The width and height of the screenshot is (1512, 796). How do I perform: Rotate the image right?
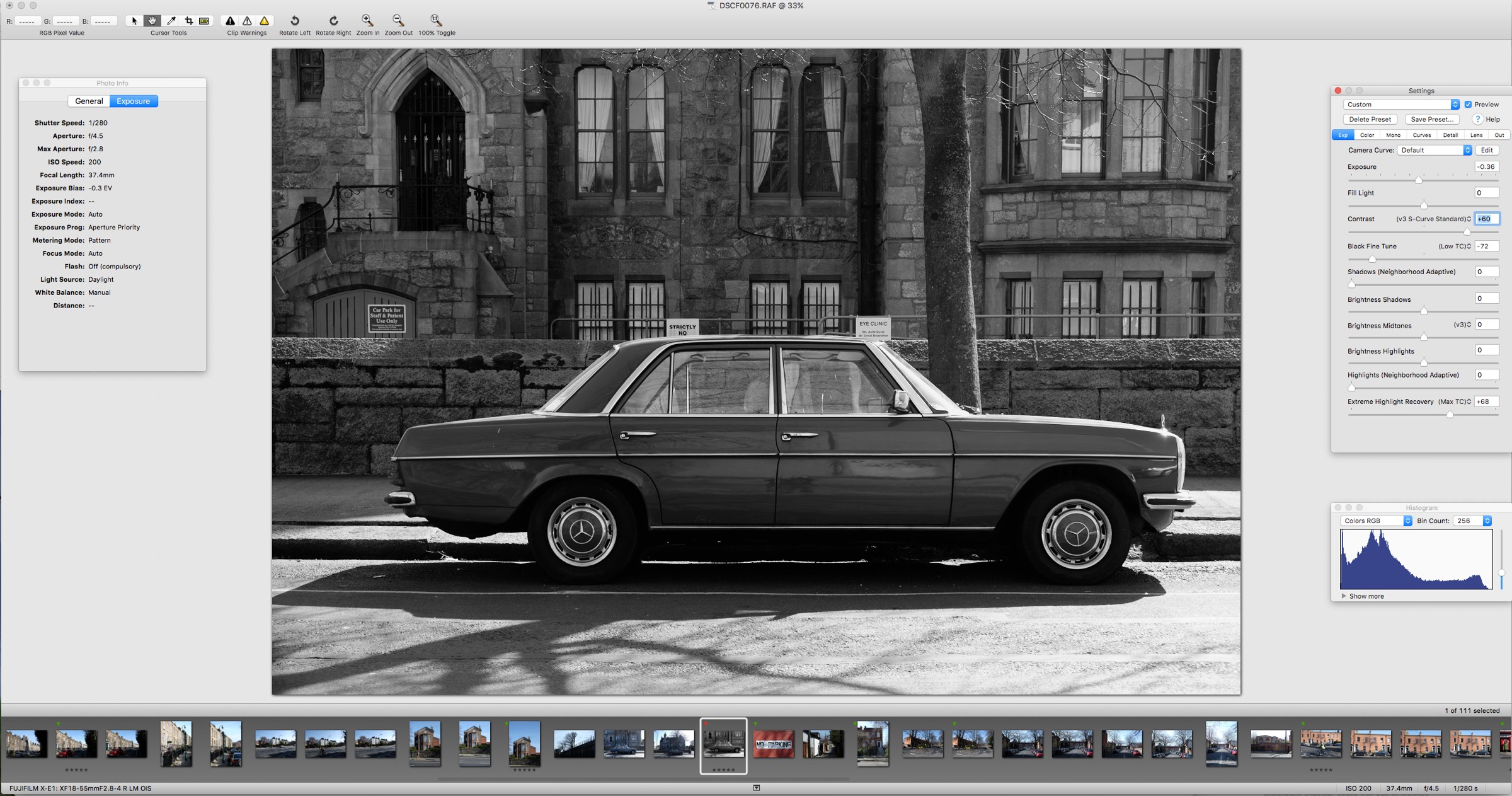pyautogui.click(x=333, y=21)
